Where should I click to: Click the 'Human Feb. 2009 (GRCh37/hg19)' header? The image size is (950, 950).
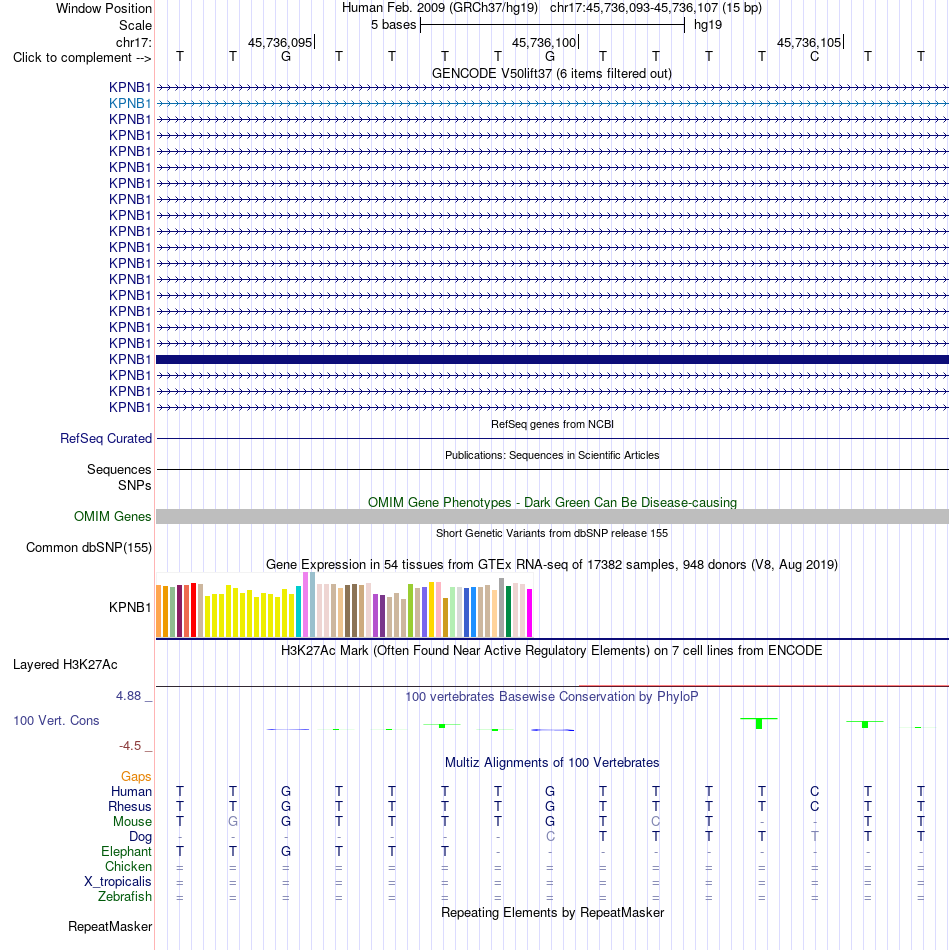click(440, 8)
